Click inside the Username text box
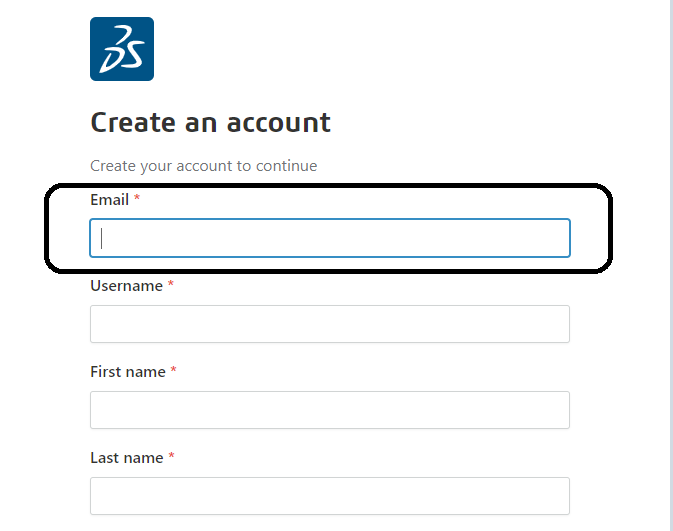Viewport: 673px width, 531px height. click(330, 324)
